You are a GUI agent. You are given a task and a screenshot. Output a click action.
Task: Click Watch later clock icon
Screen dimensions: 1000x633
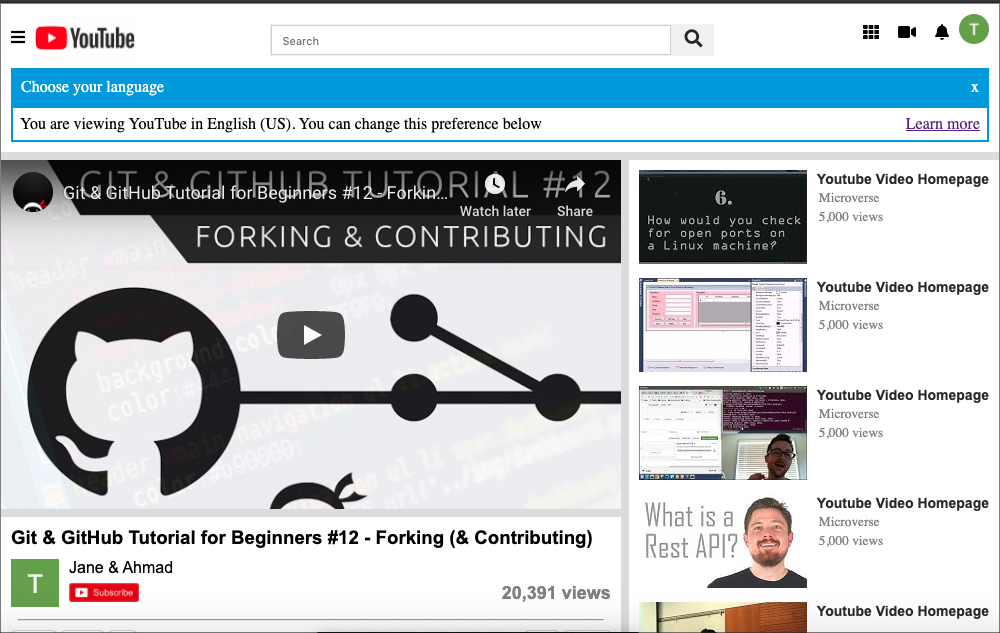(x=495, y=185)
